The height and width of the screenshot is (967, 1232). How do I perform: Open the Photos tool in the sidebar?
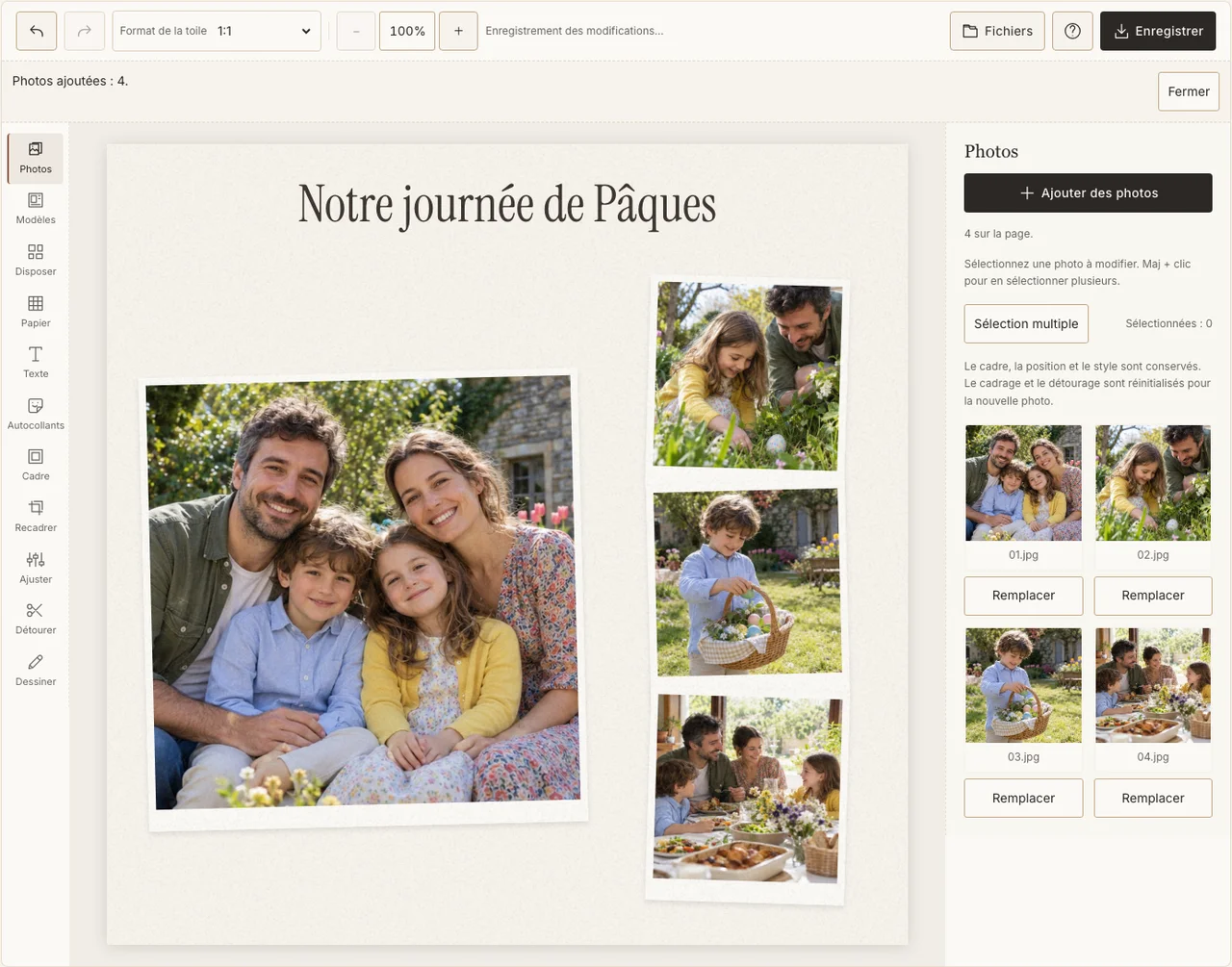click(x=36, y=159)
